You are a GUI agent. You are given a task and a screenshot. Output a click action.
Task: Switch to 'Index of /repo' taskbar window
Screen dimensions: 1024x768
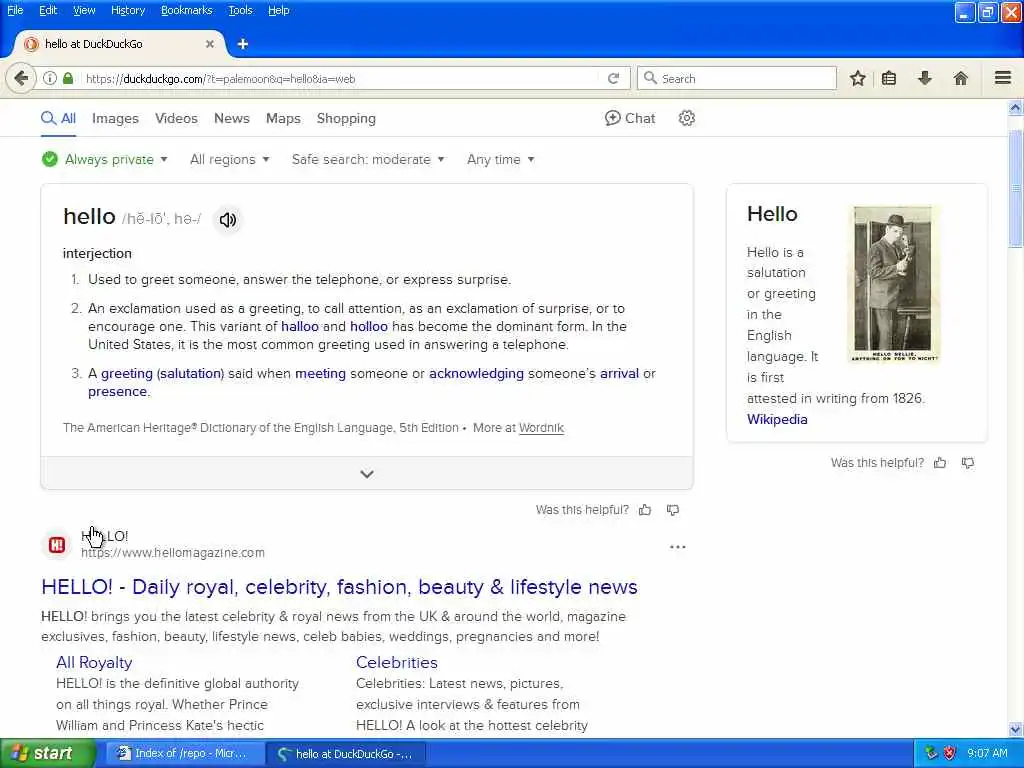tap(185, 753)
